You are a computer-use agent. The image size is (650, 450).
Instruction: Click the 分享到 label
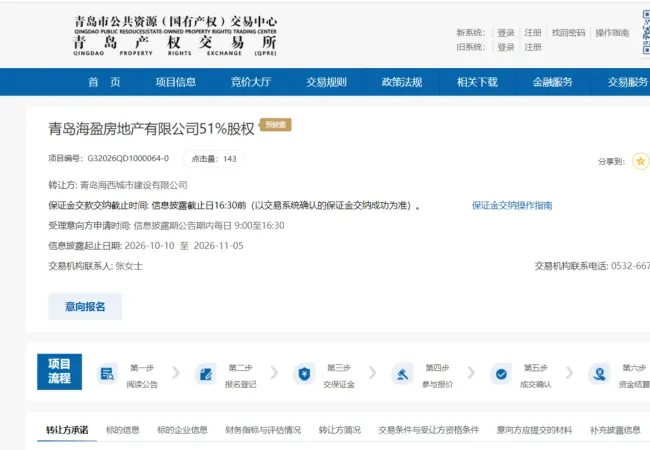(x=611, y=162)
